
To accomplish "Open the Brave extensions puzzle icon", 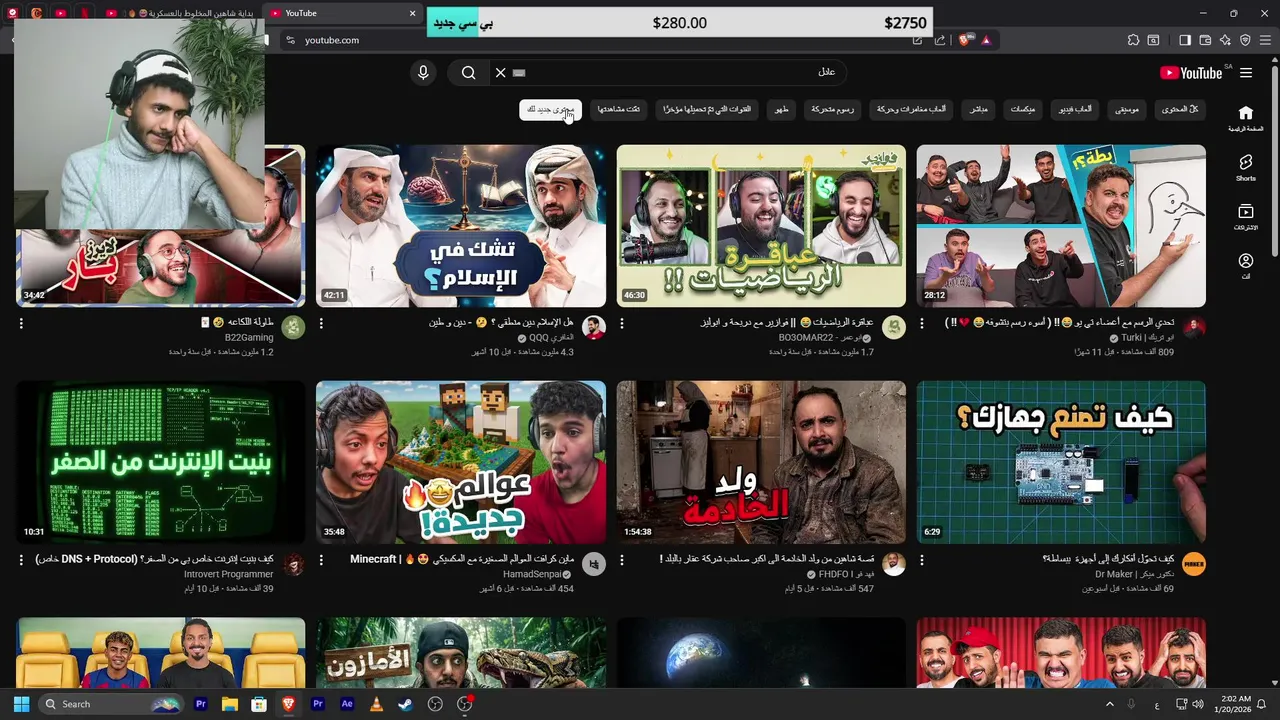I will pos(1133,40).
